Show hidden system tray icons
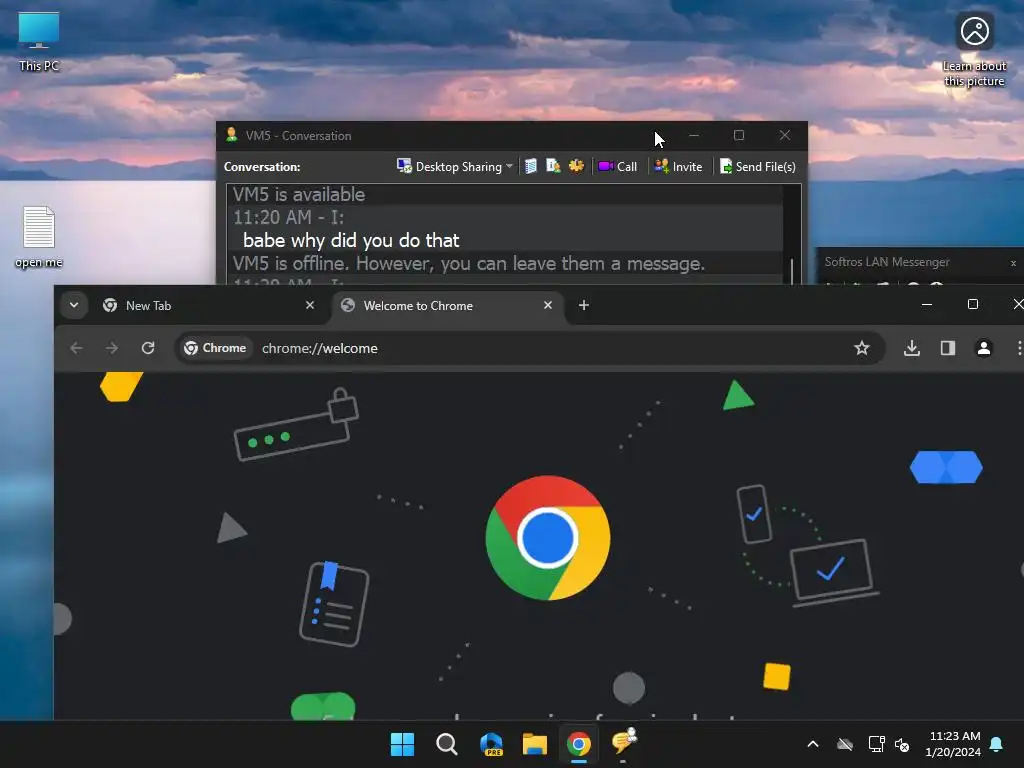 coord(813,744)
